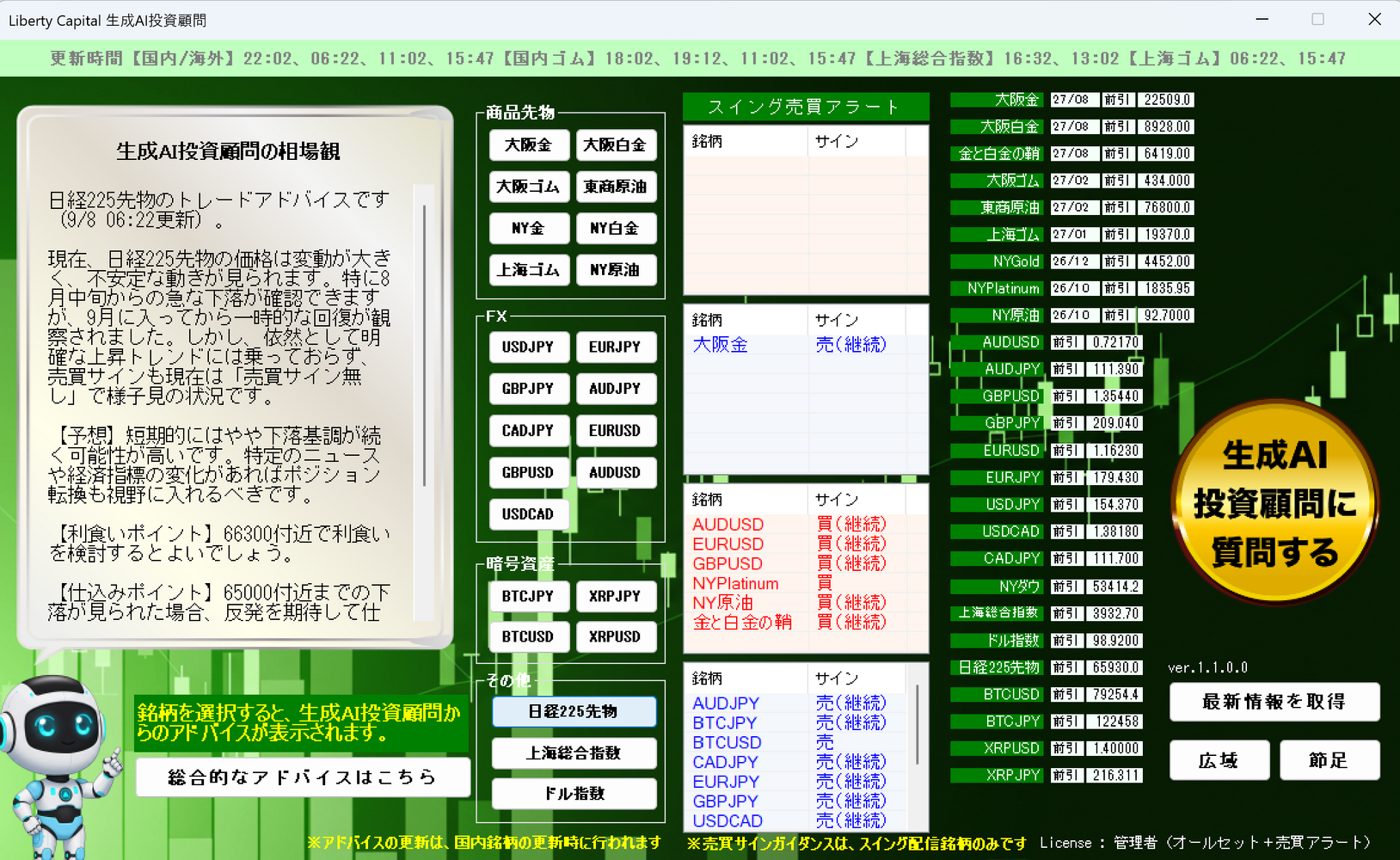Viewport: 1400px width, 860px height.
Task: Click the EURJPY row in sell signals
Action: point(797,782)
